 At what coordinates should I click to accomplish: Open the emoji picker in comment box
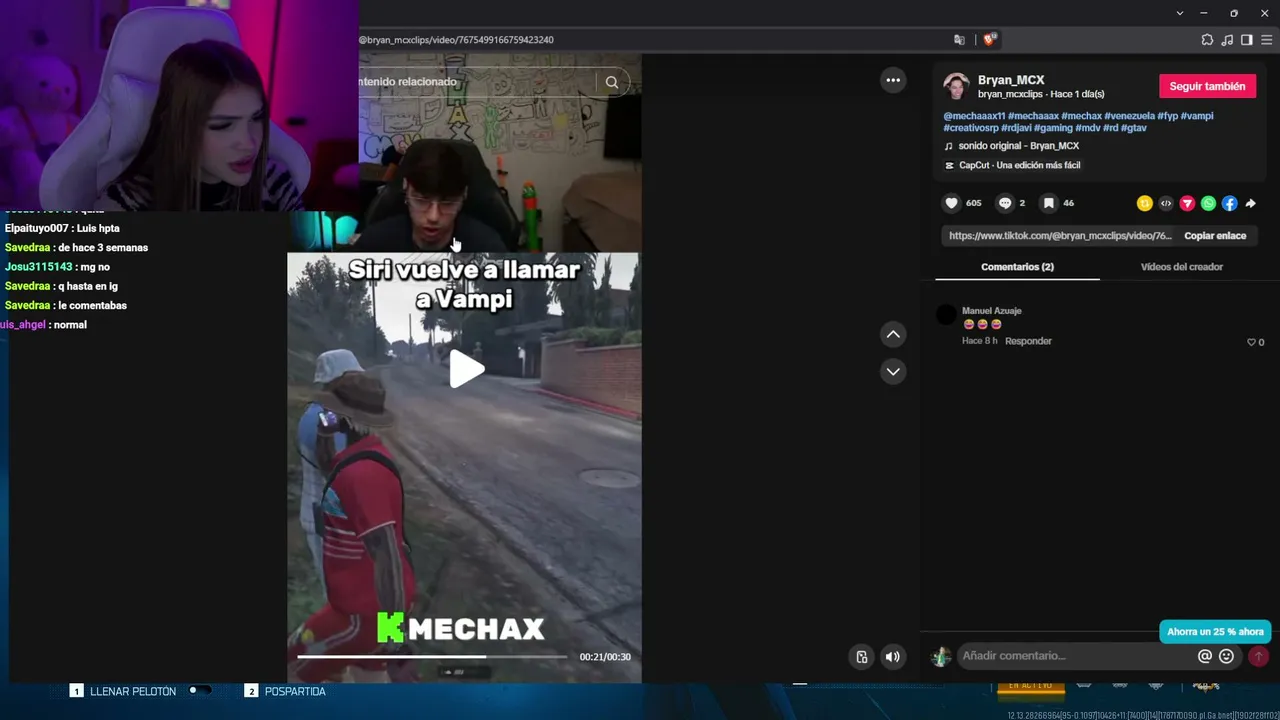[x=1226, y=656]
